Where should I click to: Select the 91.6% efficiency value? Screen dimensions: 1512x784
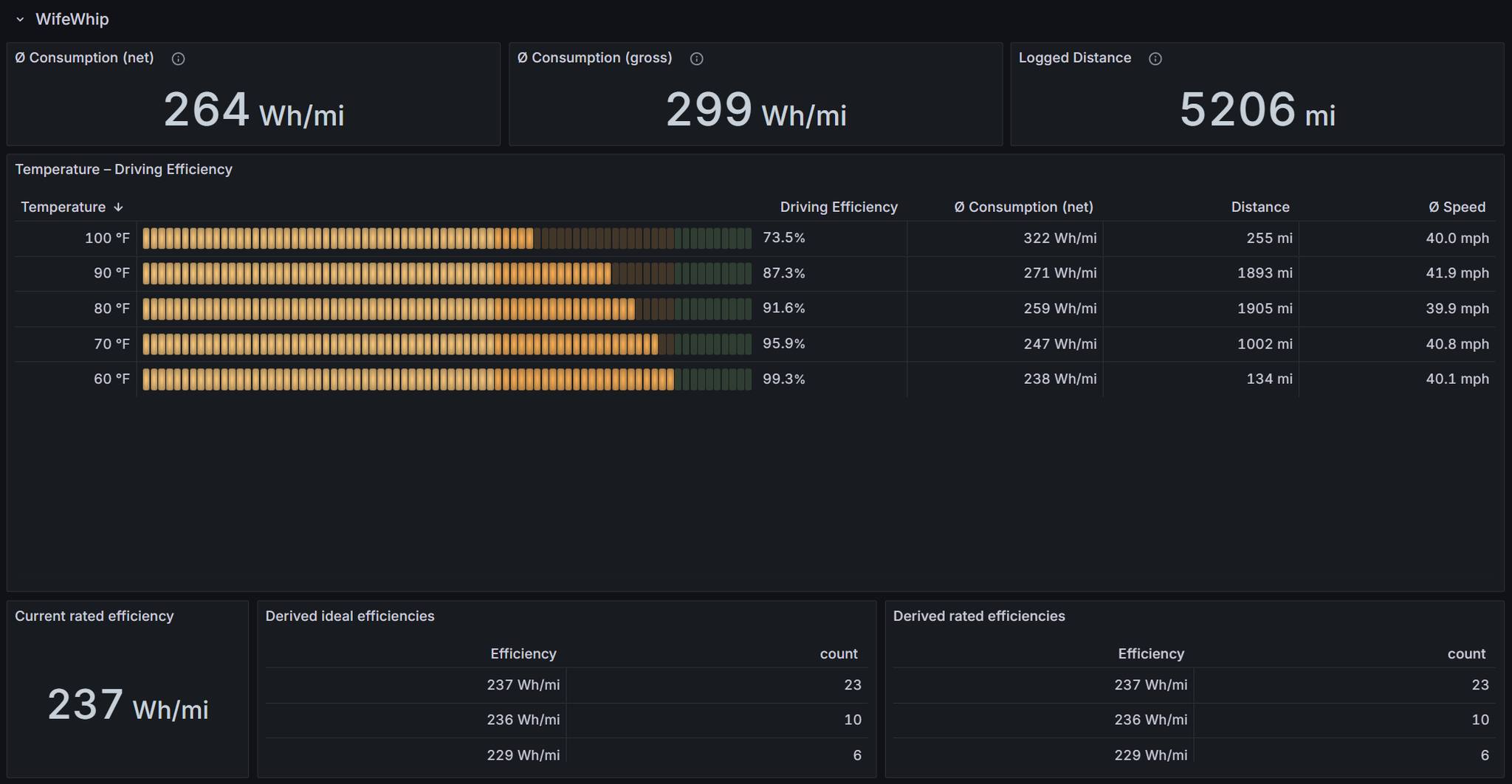point(784,308)
